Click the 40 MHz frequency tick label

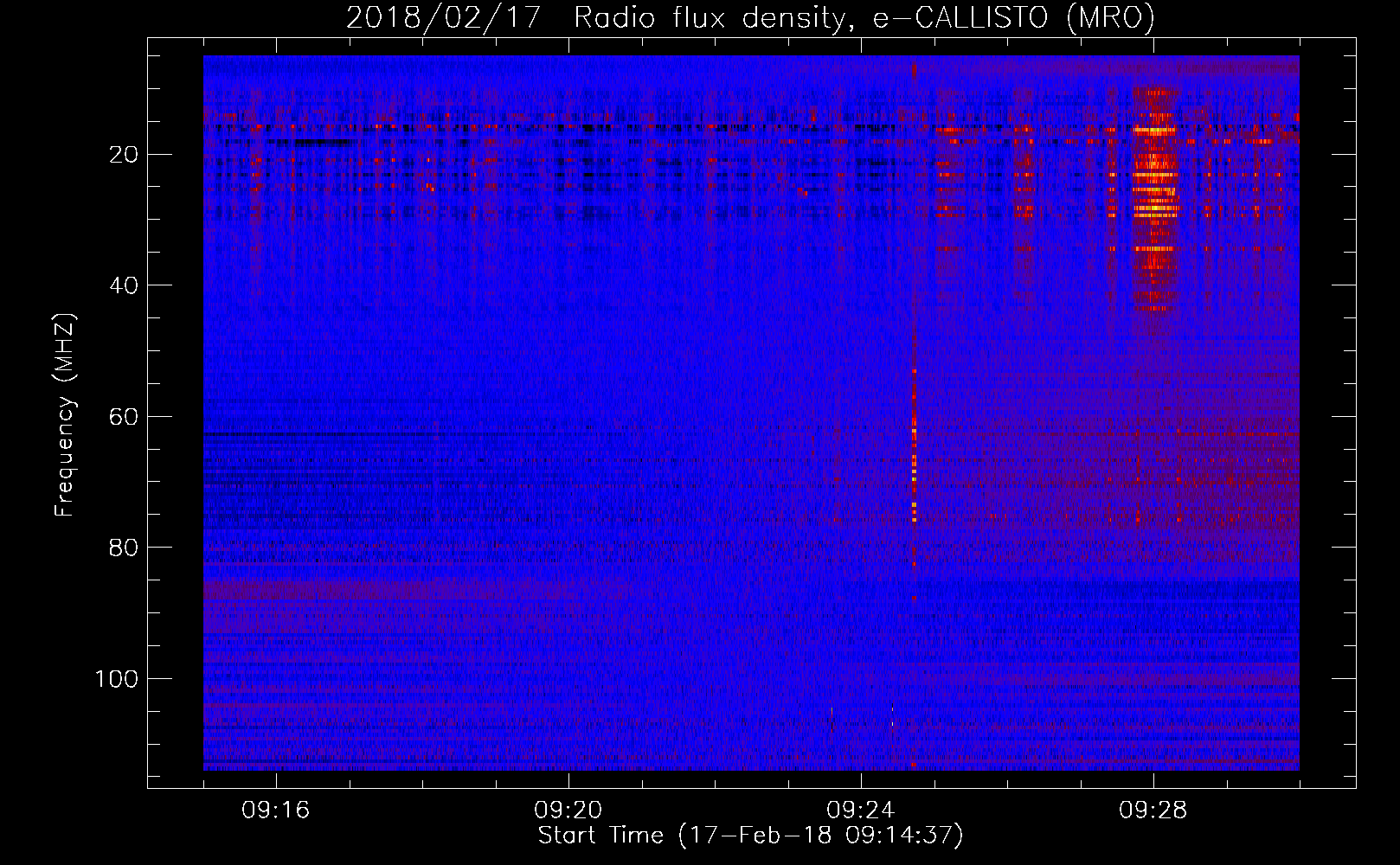coord(124,285)
